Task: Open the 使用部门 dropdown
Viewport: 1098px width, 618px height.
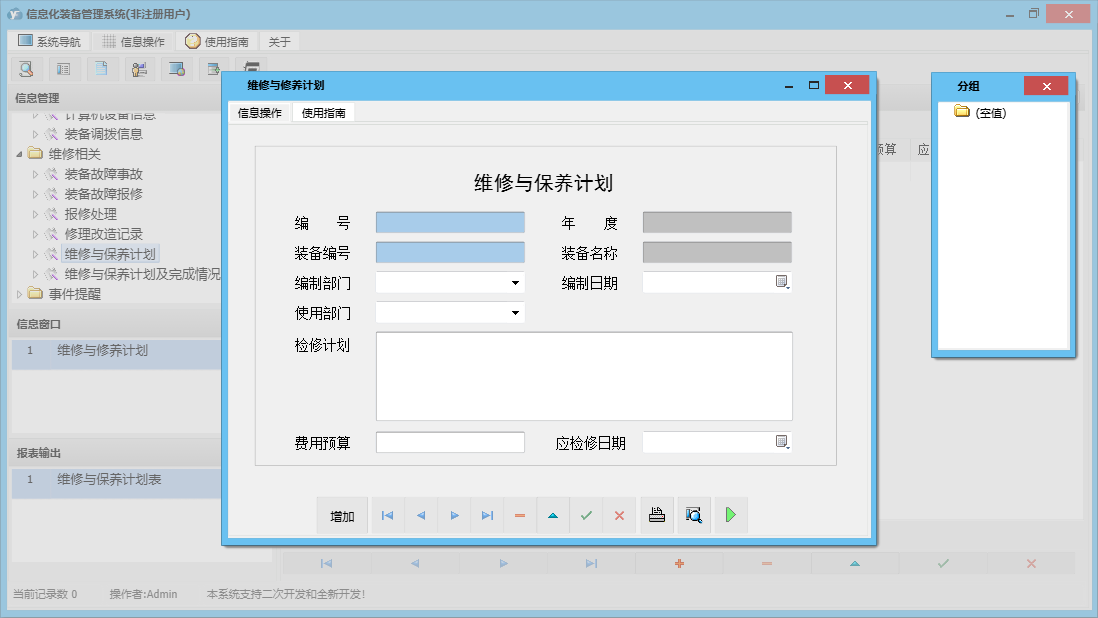Action: (517, 312)
